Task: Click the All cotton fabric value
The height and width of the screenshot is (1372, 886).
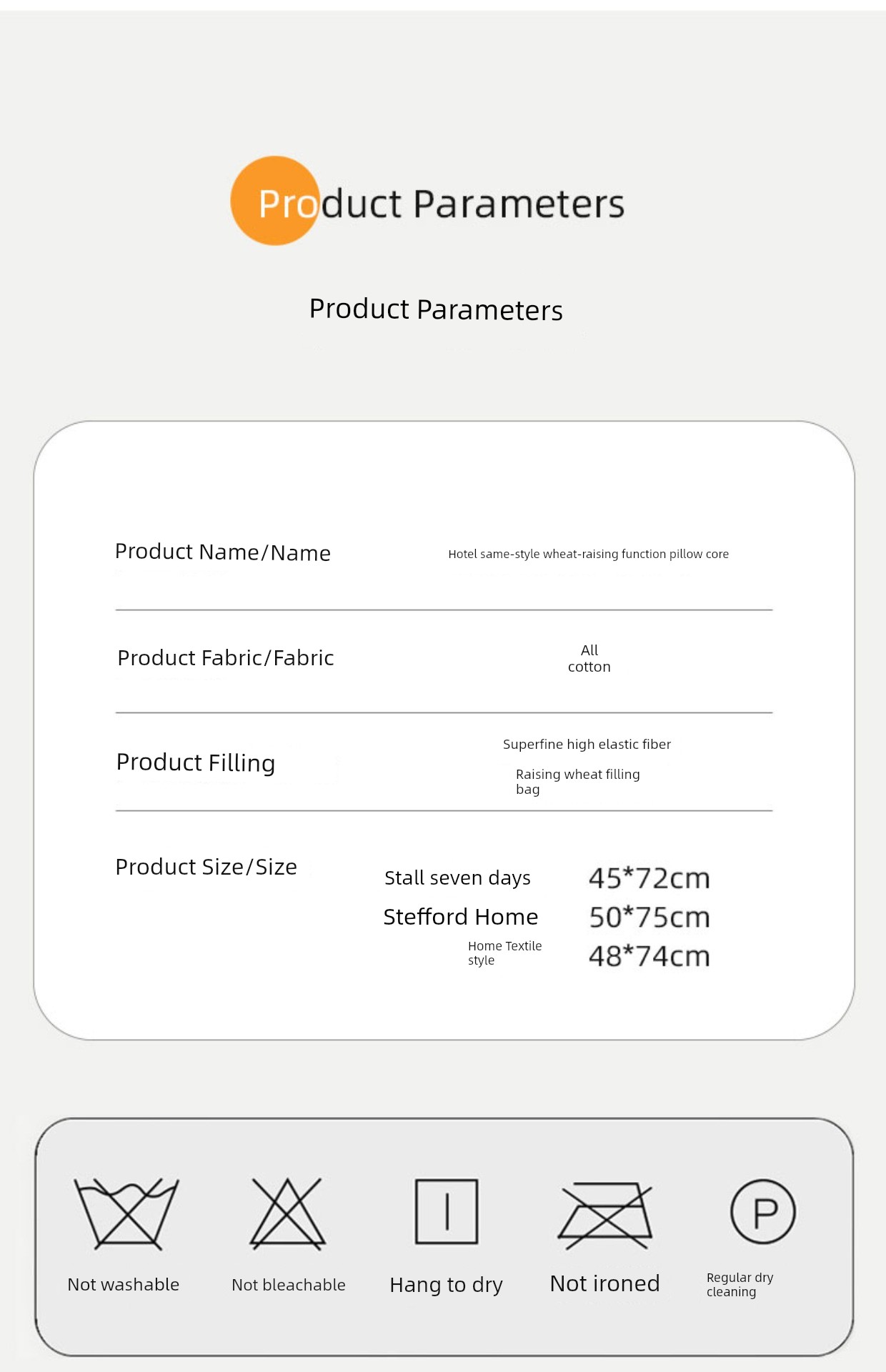Action: coord(589,658)
